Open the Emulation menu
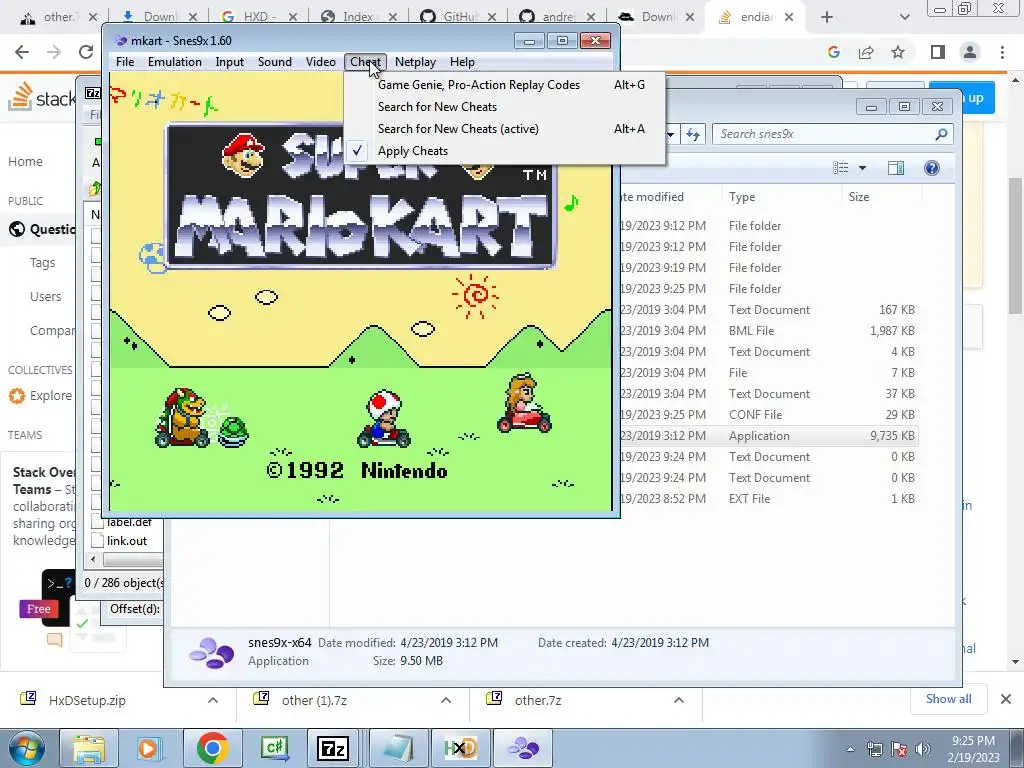Viewport: 1024px width, 768px height. pyautogui.click(x=174, y=62)
